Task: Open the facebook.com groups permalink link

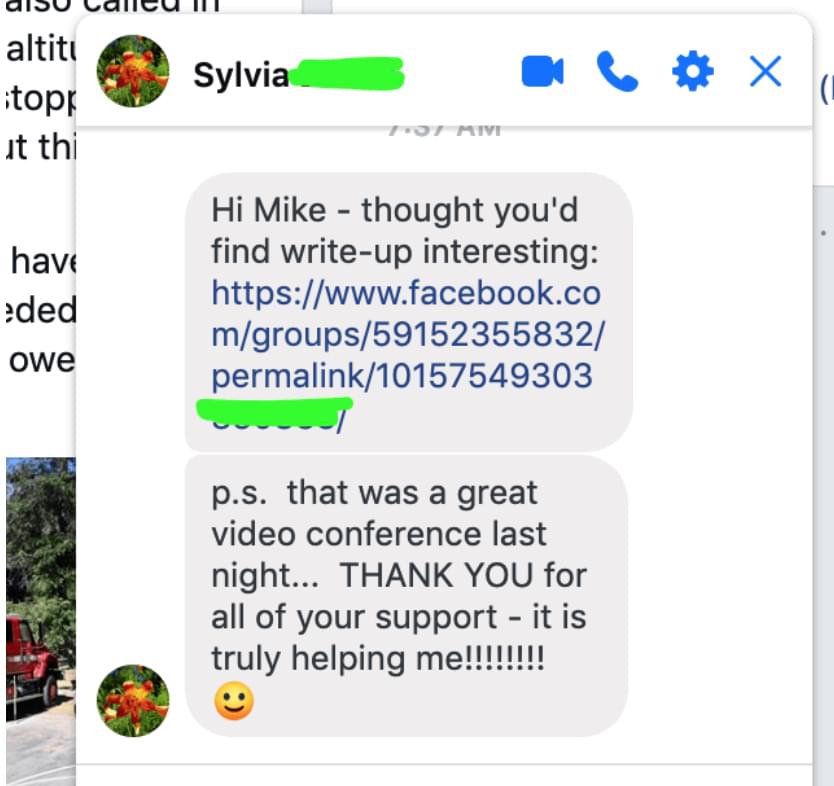Action: 407,334
